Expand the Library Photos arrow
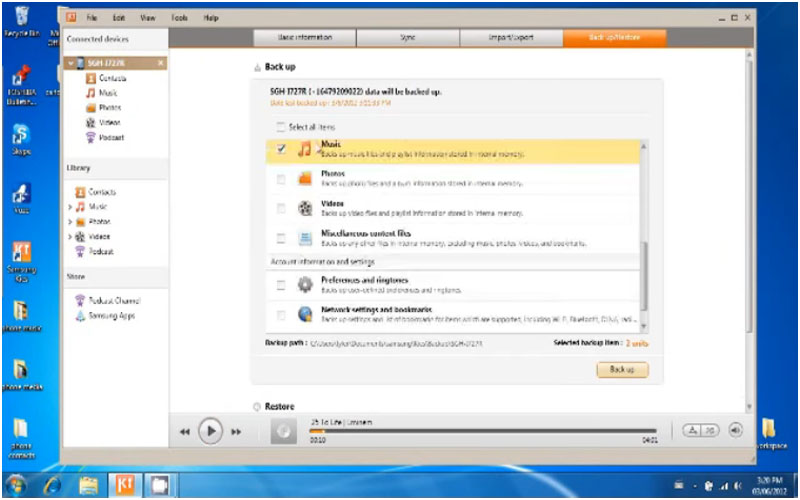800x500 pixels. pyautogui.click(x=70, y=222)
